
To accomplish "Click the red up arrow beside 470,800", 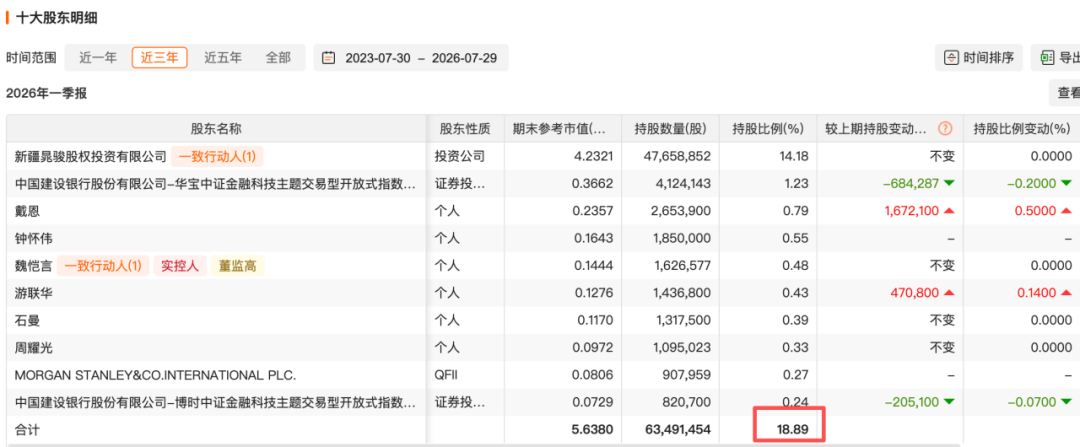I will [950, 293].
